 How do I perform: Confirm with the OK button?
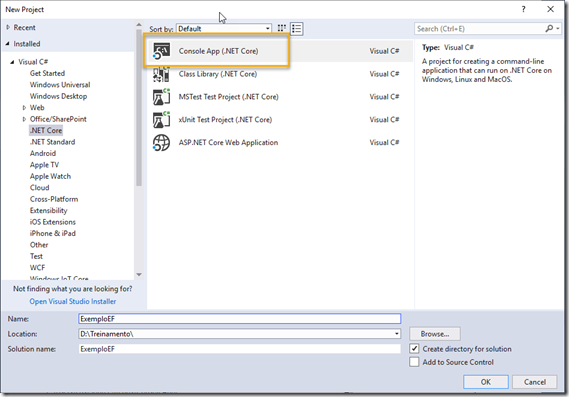tap(486, 382)
